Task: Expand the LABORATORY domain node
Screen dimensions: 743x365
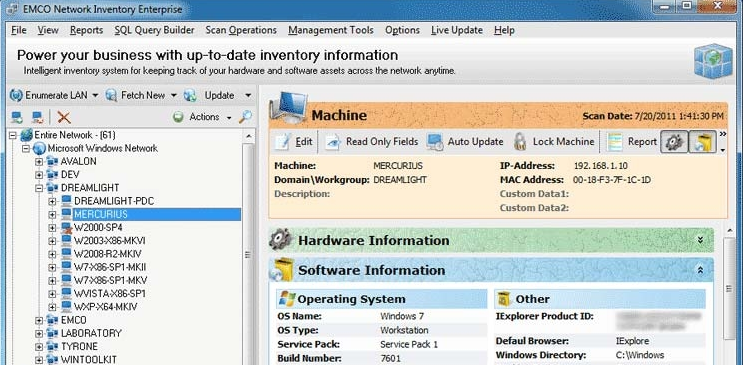Action: click(39, 333)
